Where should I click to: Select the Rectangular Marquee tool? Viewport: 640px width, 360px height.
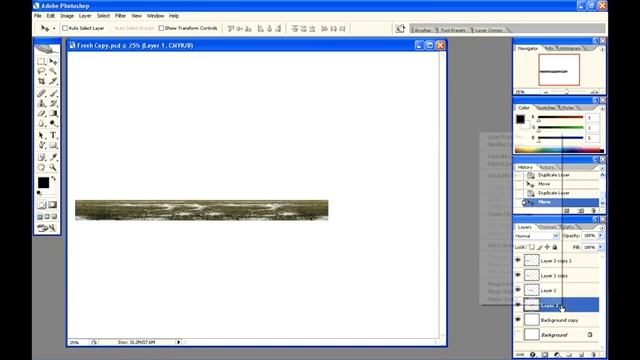point(41,62)
